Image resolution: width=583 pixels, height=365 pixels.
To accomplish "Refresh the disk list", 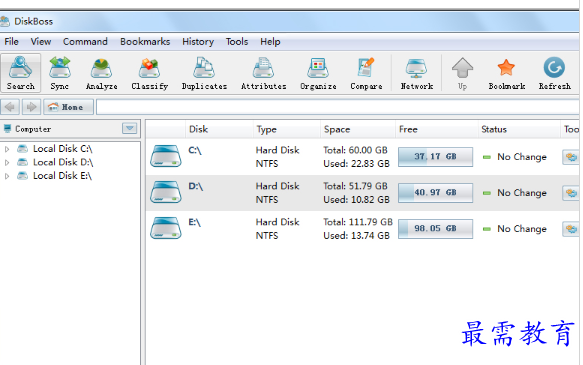I will pos(554,73).
